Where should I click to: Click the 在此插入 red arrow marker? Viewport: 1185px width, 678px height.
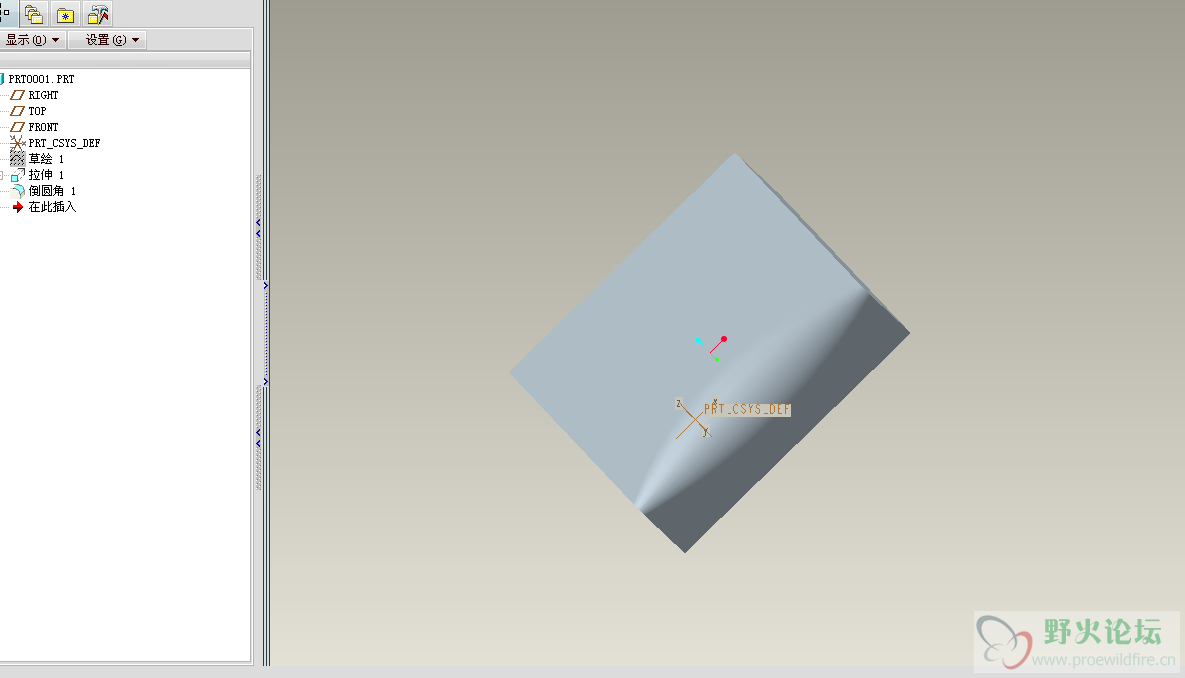click(x=18, y=206)
